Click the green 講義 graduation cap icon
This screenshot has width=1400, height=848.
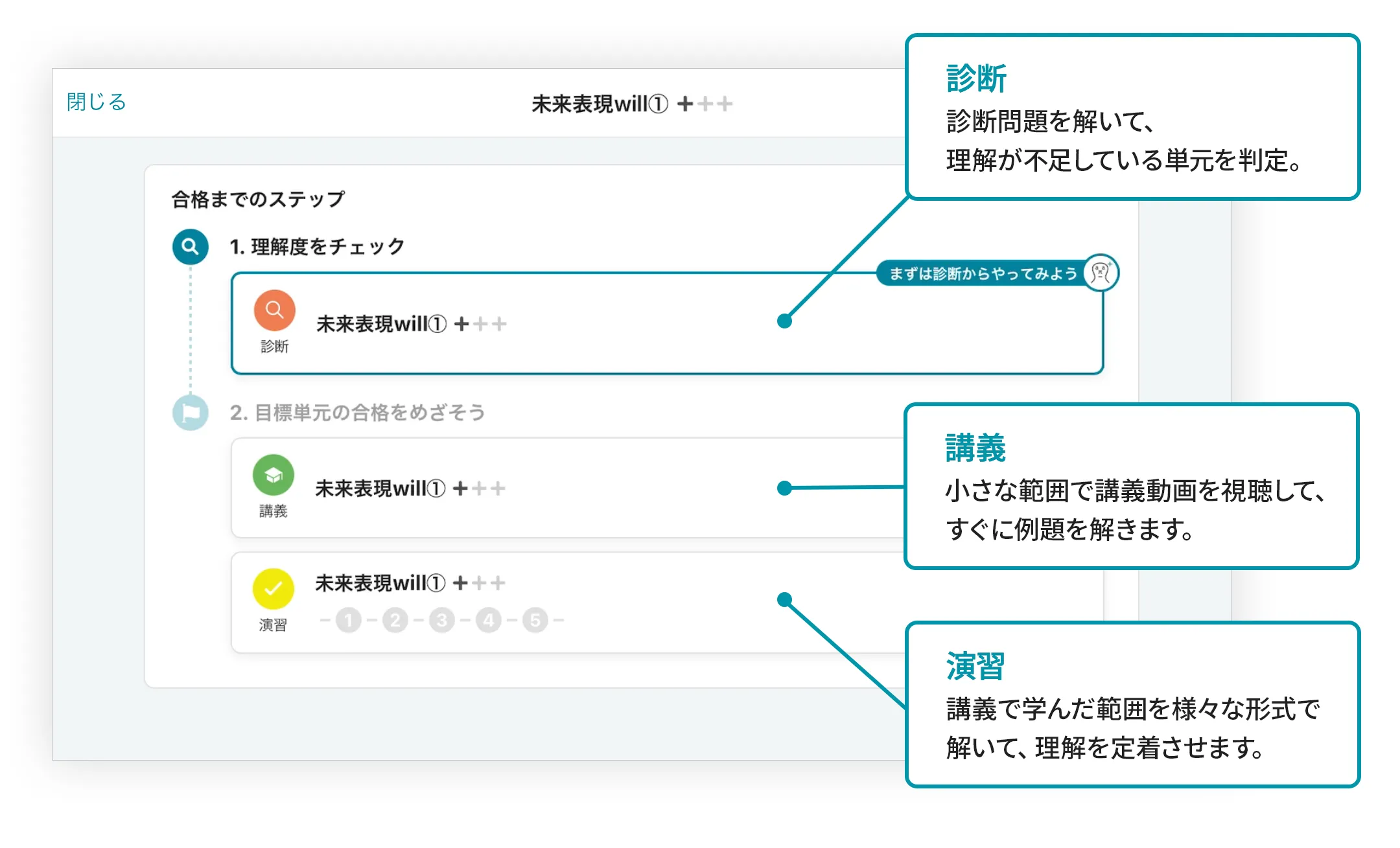(x=274, y=475)
